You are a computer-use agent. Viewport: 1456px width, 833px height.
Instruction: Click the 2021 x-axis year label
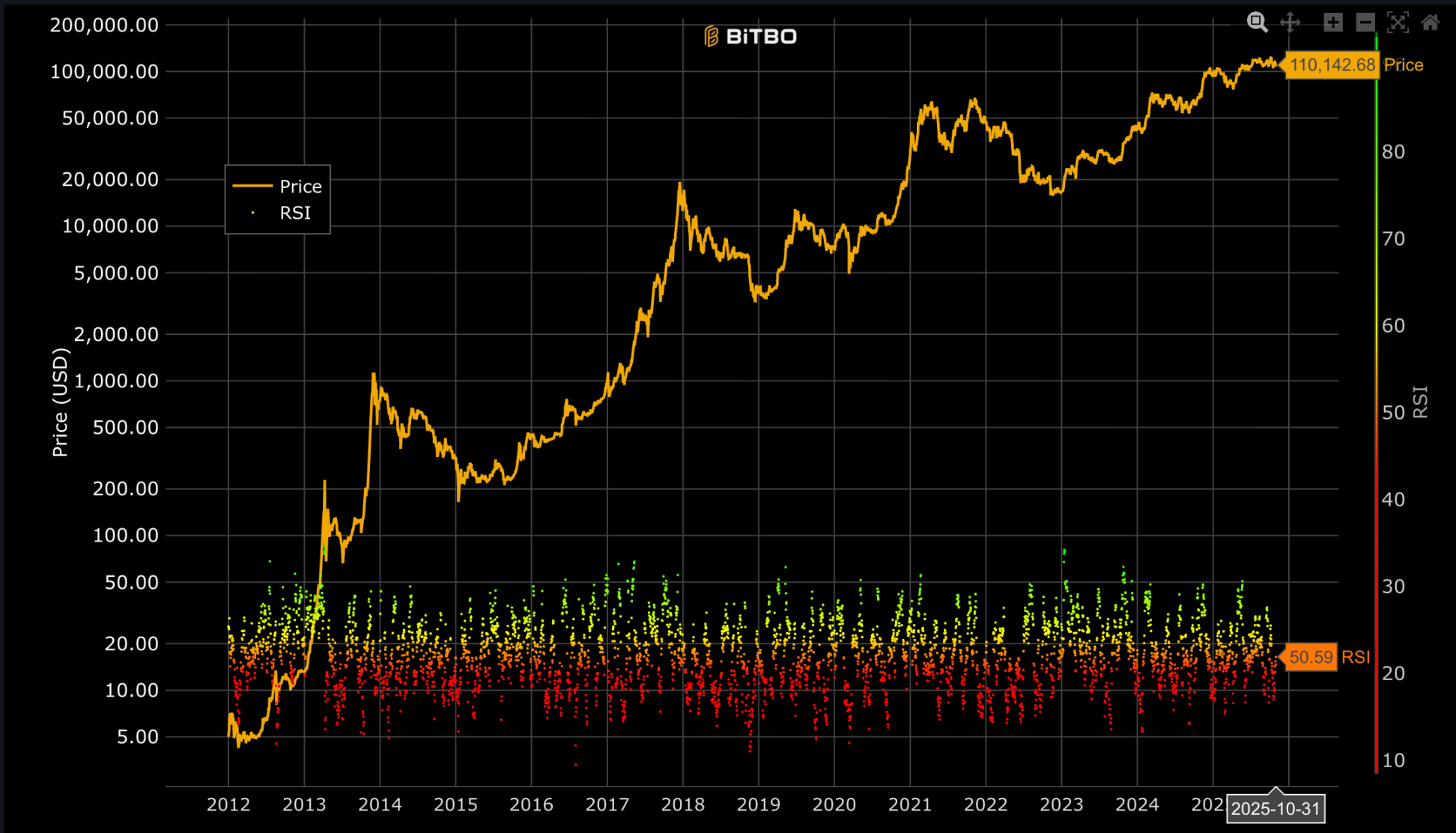coord(910,805)
